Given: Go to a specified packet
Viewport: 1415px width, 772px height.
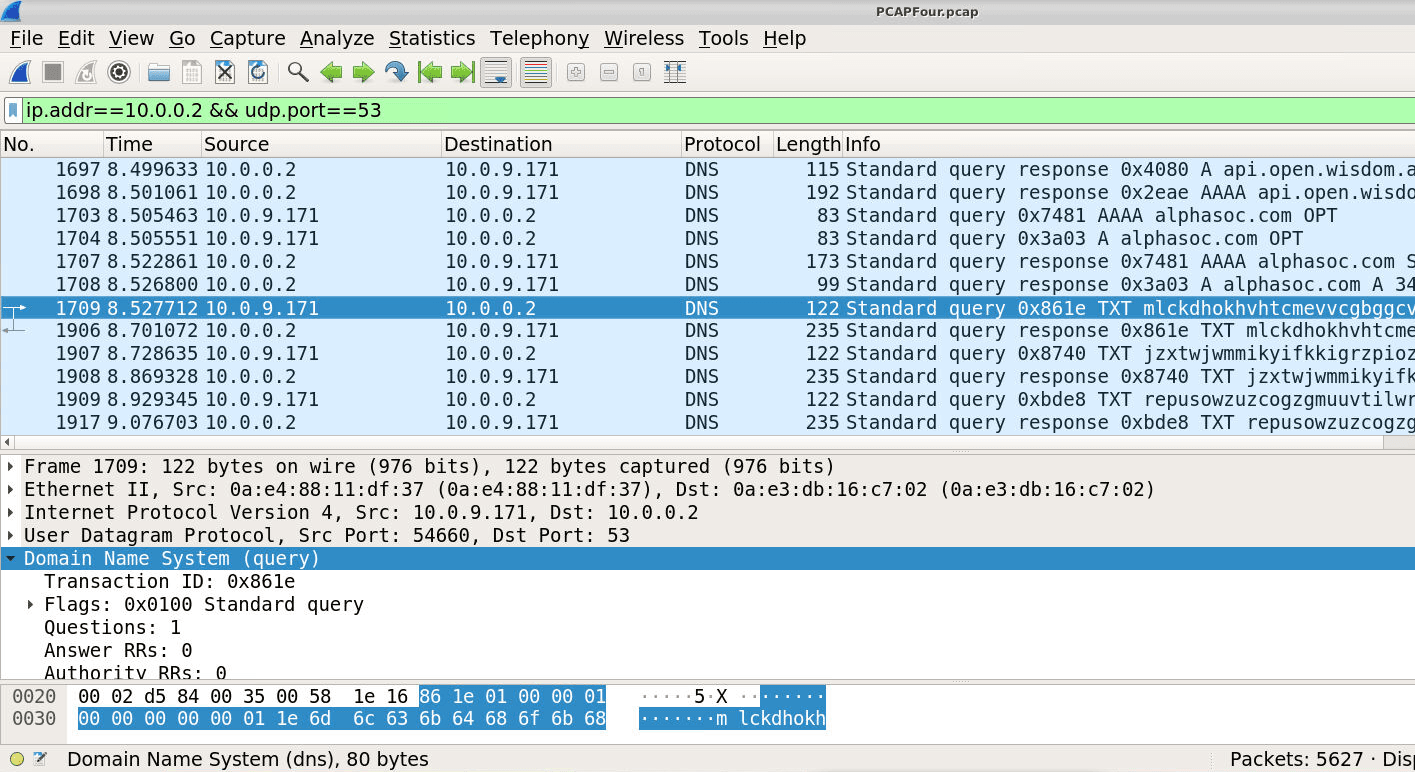Looking at the screenshot, I should tap(397, 72).
